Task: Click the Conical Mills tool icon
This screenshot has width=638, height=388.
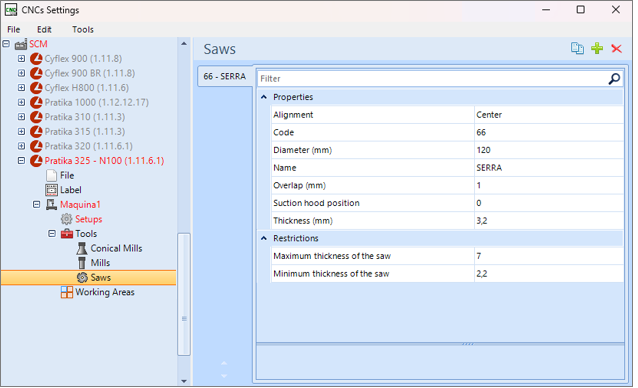Action: 82,248
